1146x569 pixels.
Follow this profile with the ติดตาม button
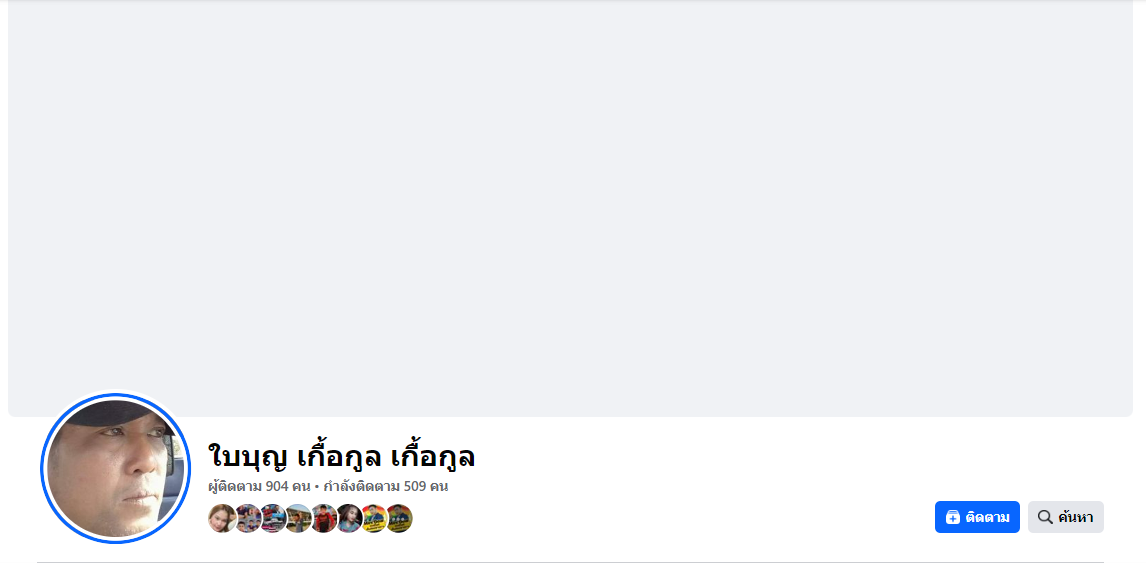977,517
